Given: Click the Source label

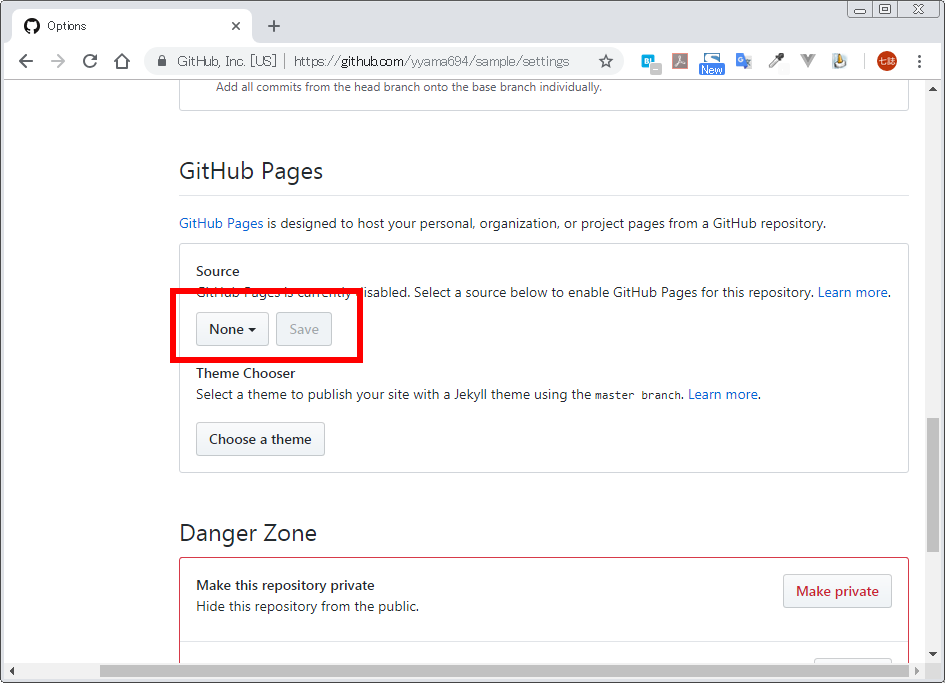Looking at the screenshot, I should 218,271.
